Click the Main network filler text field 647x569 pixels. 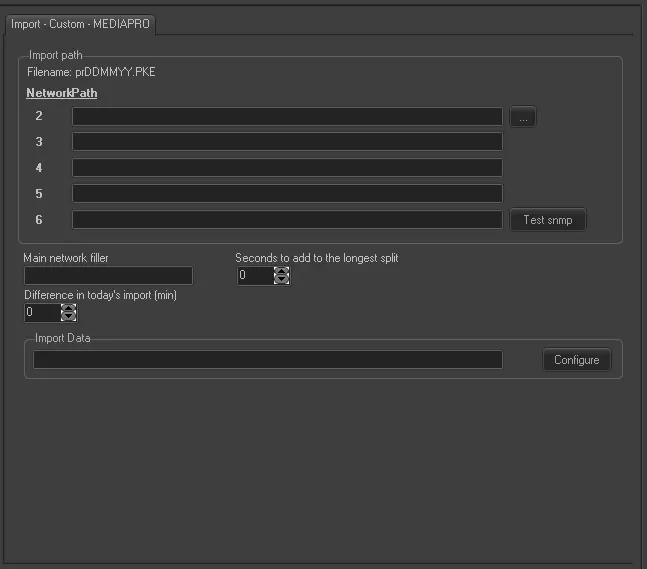point(108,276)
